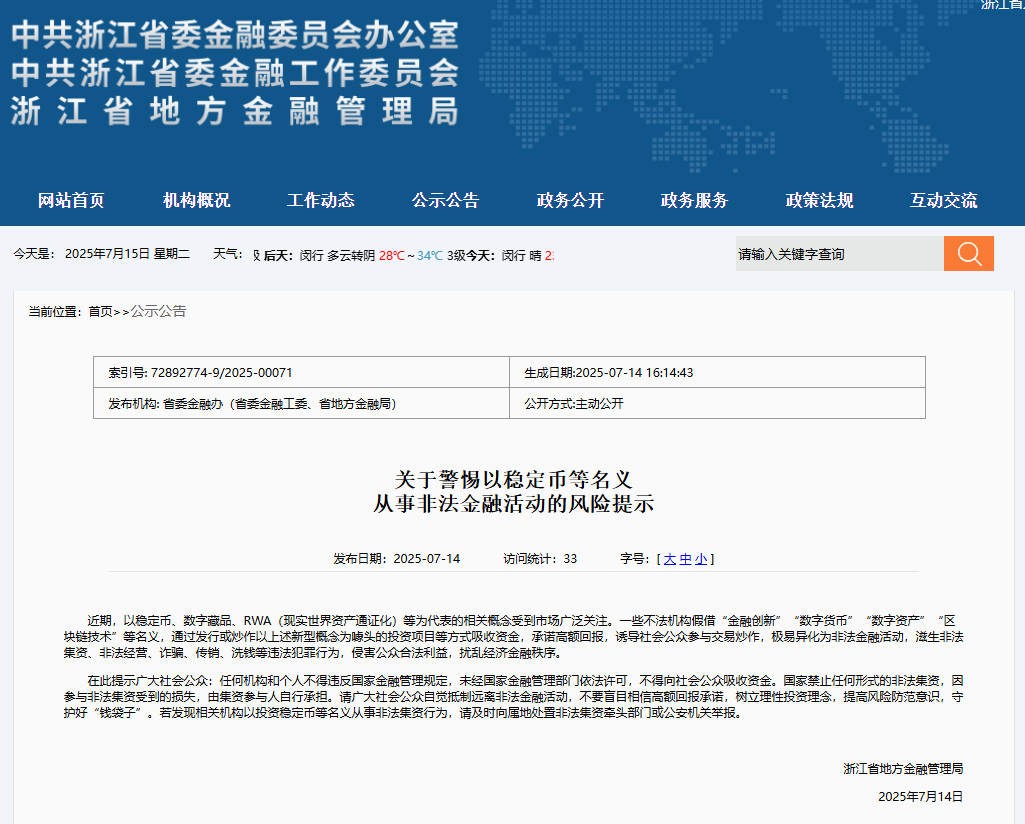Go to 机构概况 in the navigation bar

pos(196,200)
